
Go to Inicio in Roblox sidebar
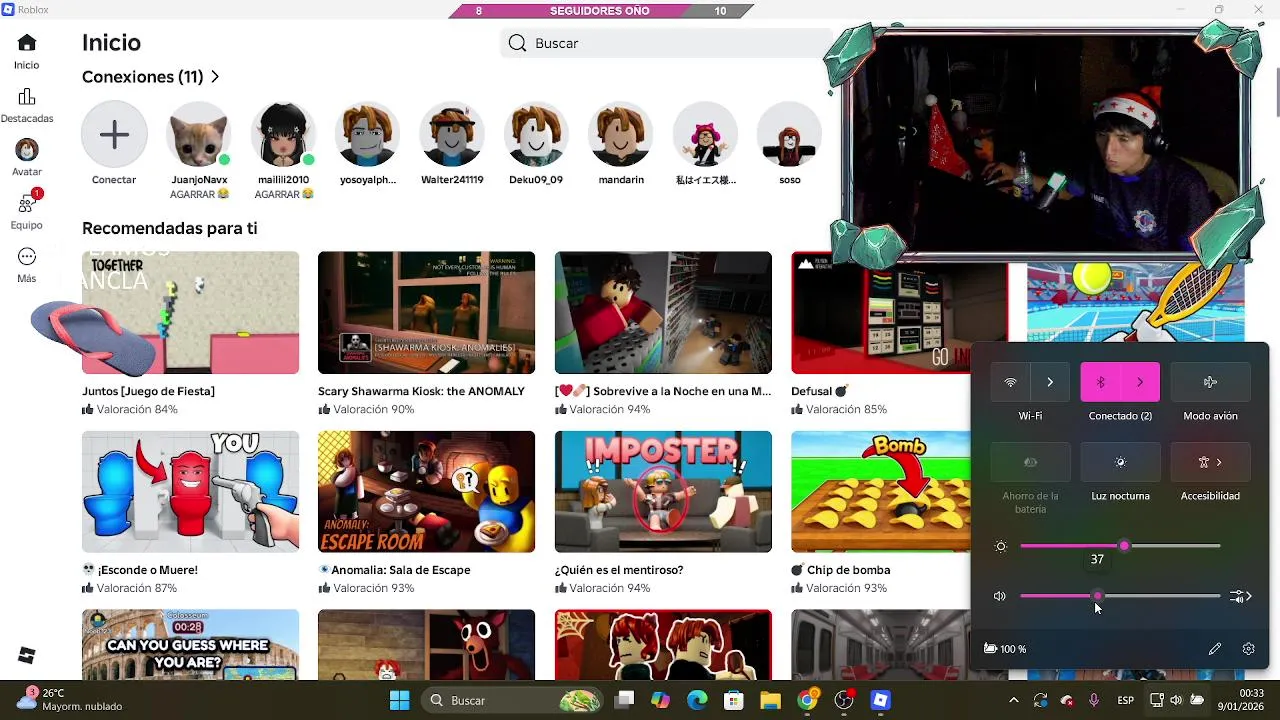point(27,52)
